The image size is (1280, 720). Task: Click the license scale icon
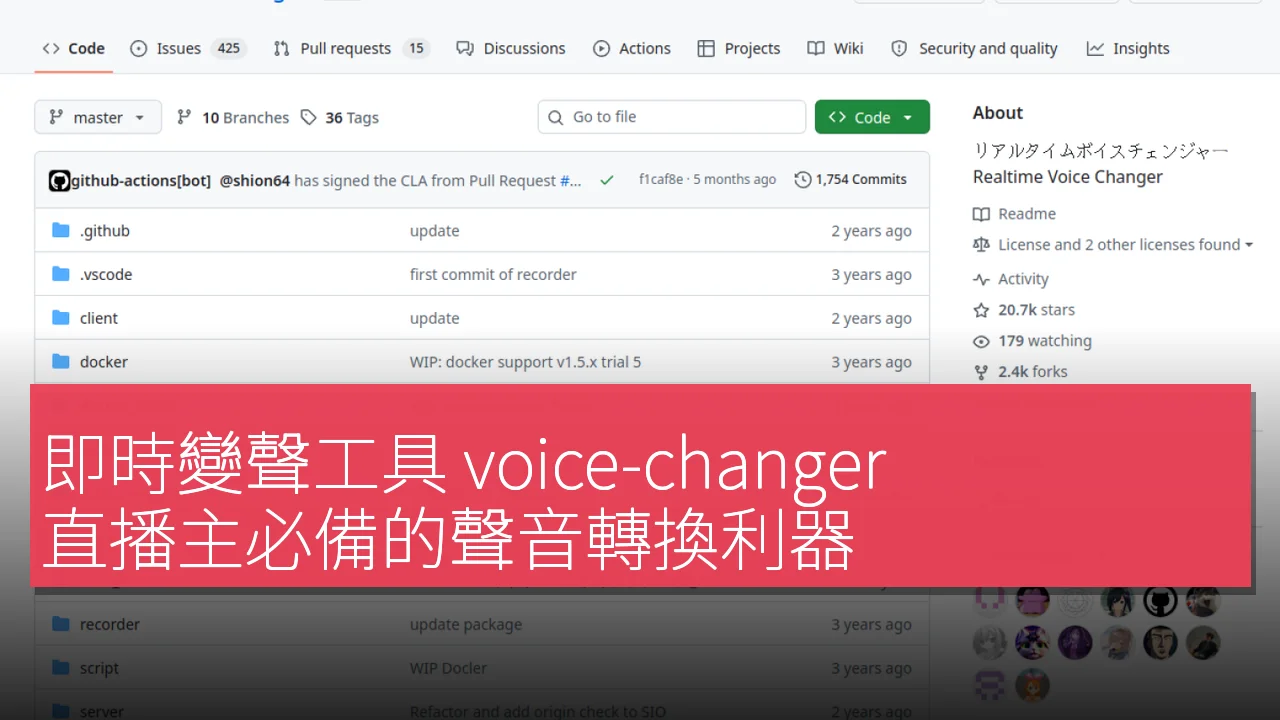(981, 245)
